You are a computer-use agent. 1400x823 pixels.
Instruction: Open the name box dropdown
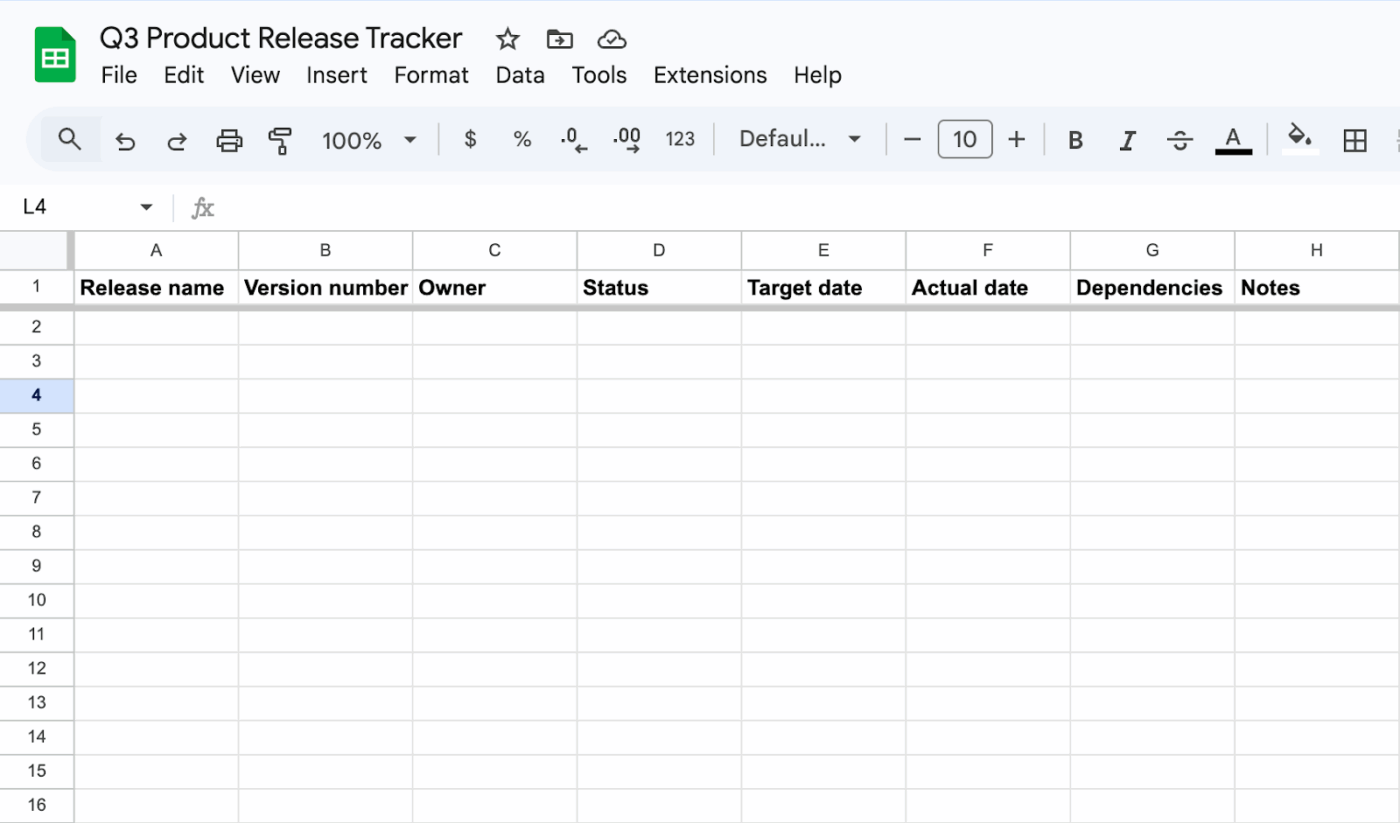click(x=145, y=206)
